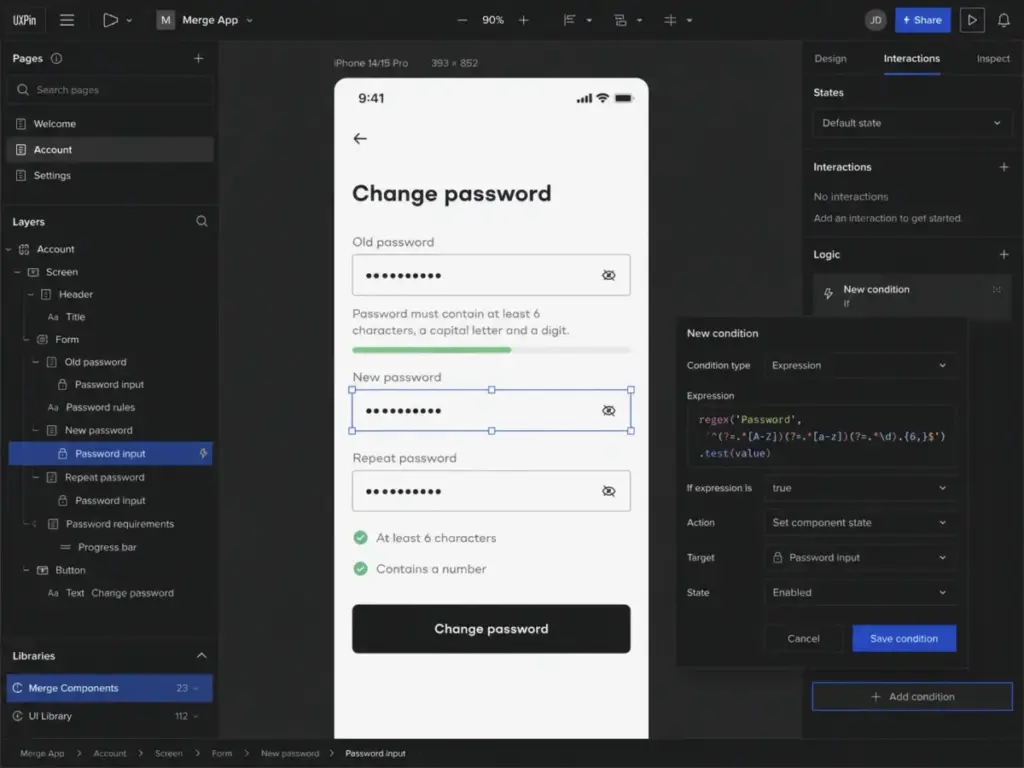Screen dimensions: 1024x768
Task: Open notifications bell
Action: pos(1004,20)
